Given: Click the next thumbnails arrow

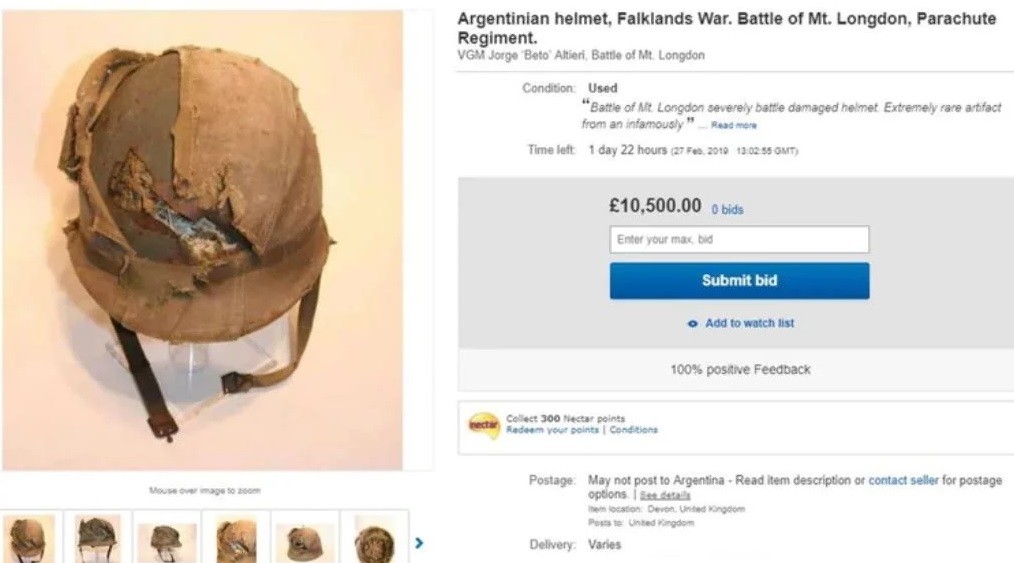Looking at the screenshot, I should (x=419, y=543).
